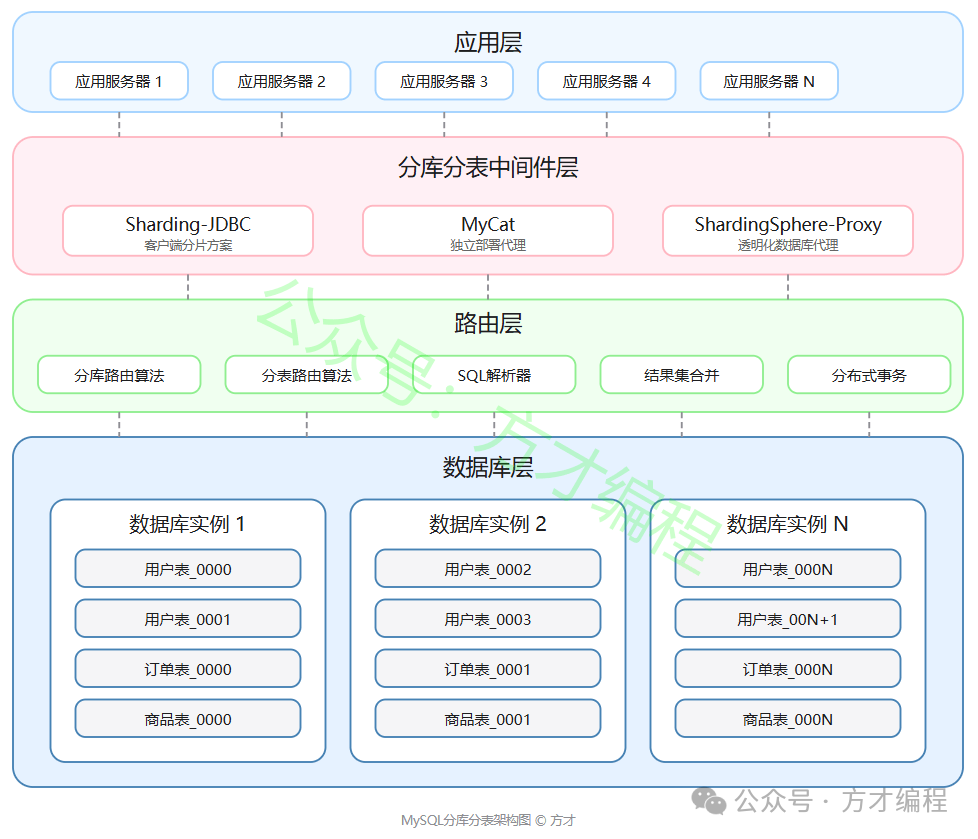Select the 分库路由算法 box
Viewport: 978px width, 839px height.
click(x=119, y=375)
